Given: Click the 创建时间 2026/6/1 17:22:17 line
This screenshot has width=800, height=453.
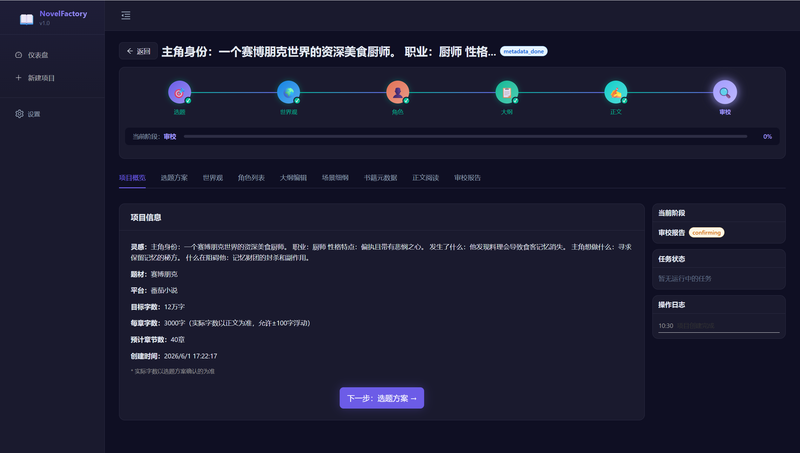Looking at the screenshot, I should coord(174,356).
